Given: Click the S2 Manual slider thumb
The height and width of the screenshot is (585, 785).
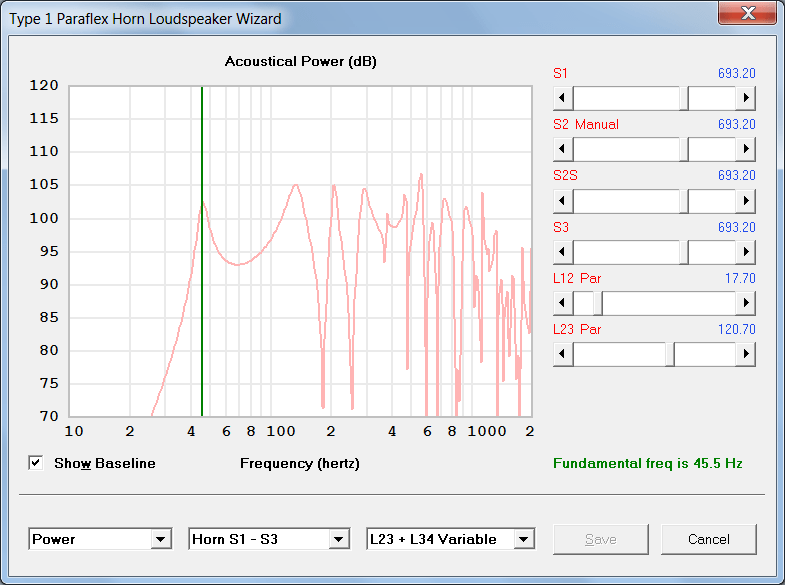Looking at the screenshot, I should (684, 149).
